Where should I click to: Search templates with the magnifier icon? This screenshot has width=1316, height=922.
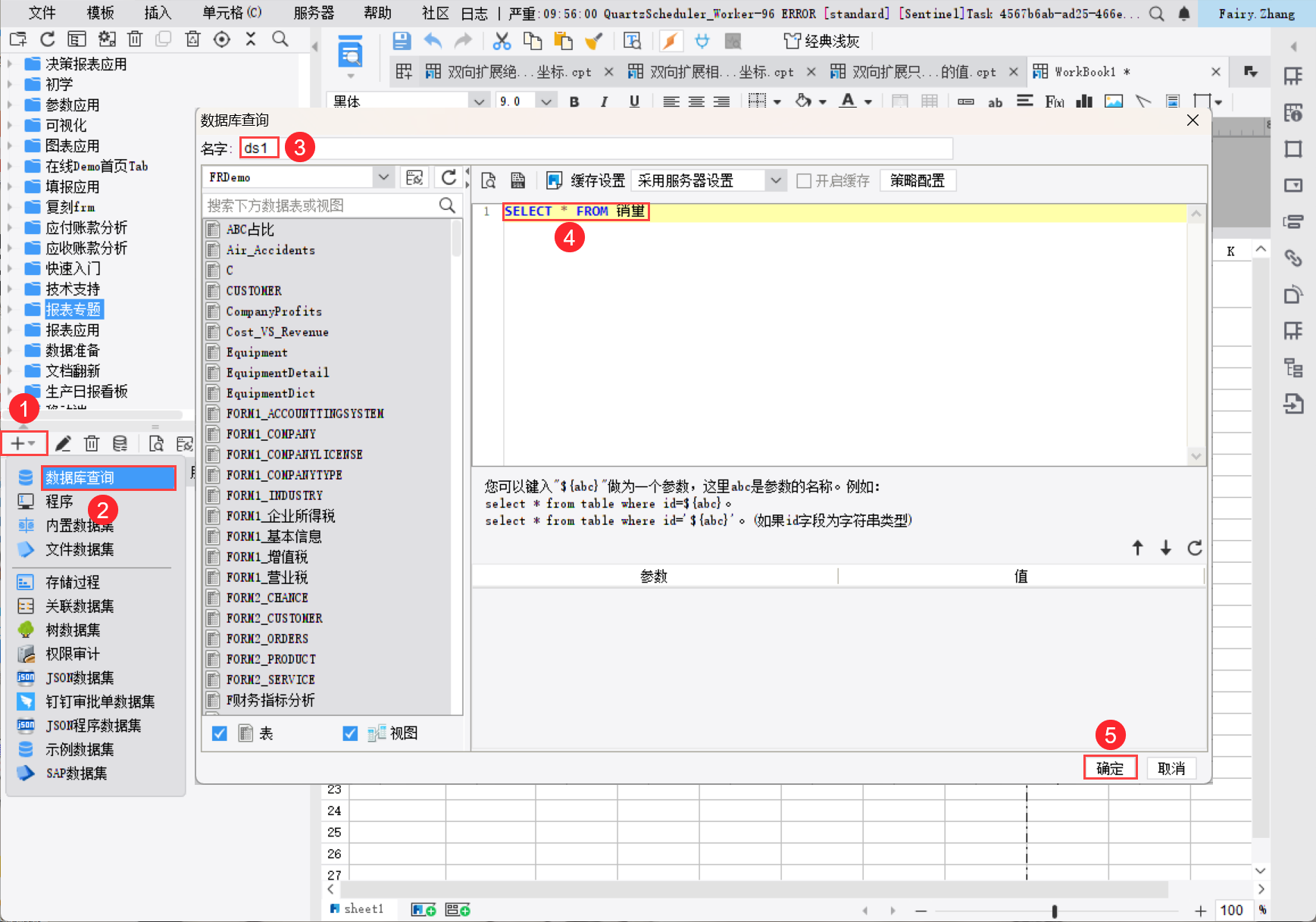click(x=280, y=39)
